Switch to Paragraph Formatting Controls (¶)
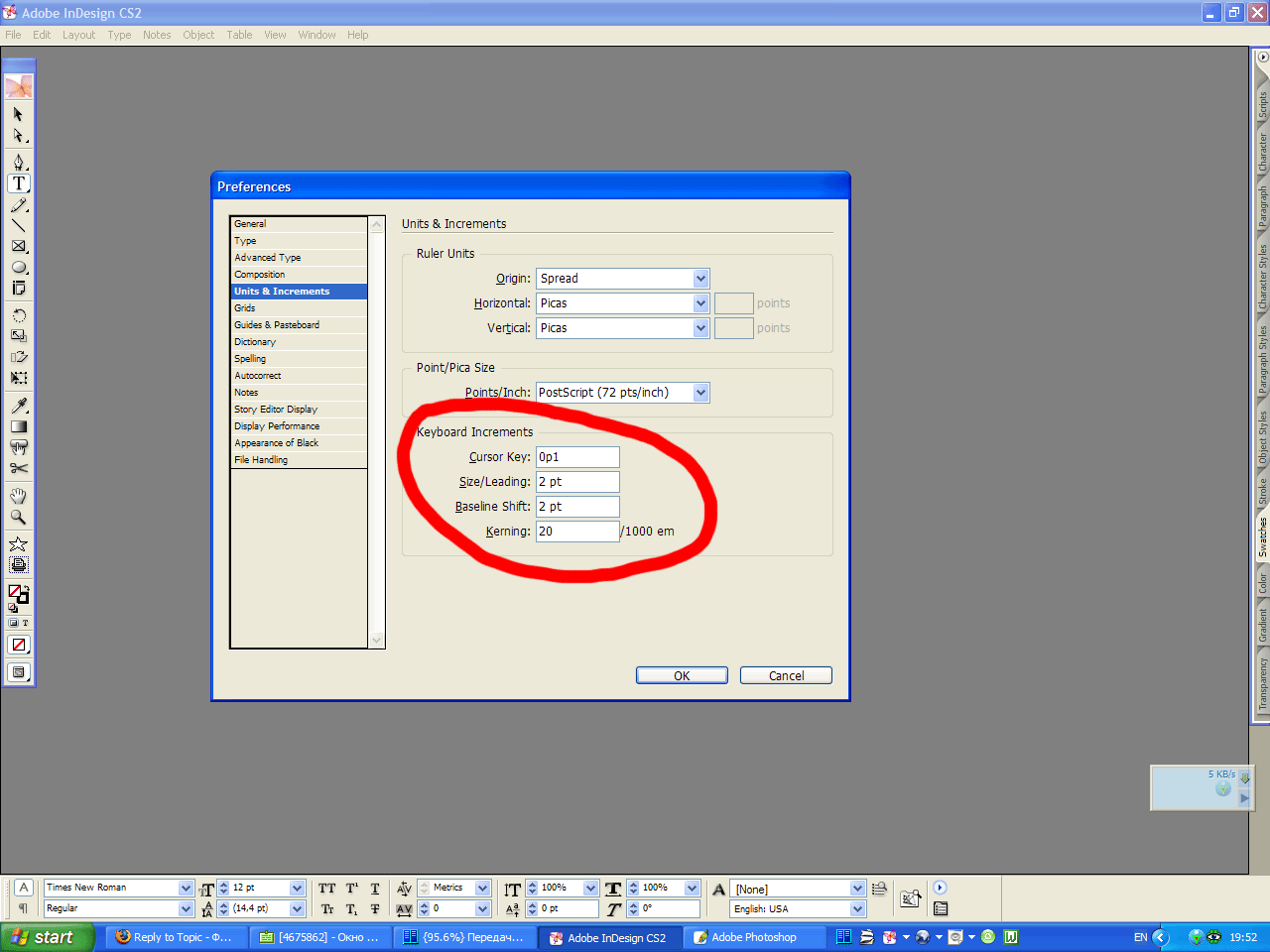 click(24, 909)
